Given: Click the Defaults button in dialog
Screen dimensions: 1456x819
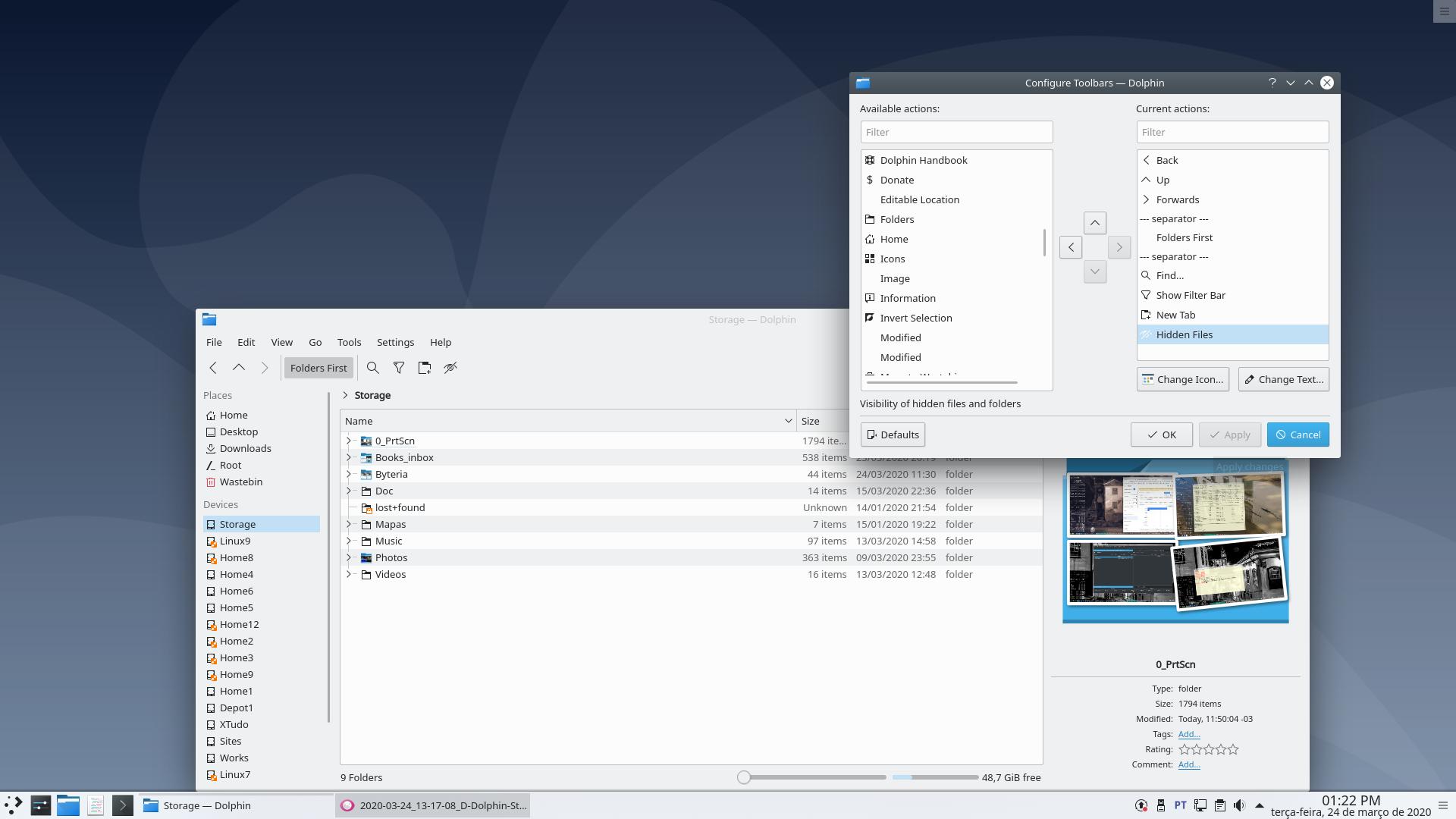Looking at the screenshot, I should pyautogui.click(x=893, y=435).
